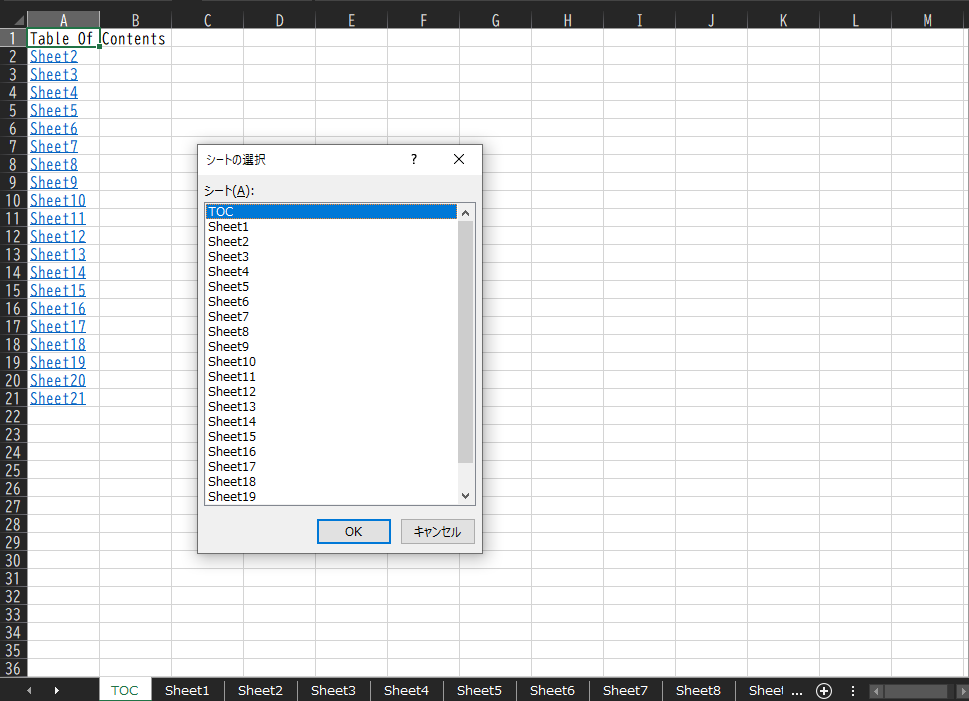
Task: Switch to the Sheet1 tab
Action: point(187,690)
